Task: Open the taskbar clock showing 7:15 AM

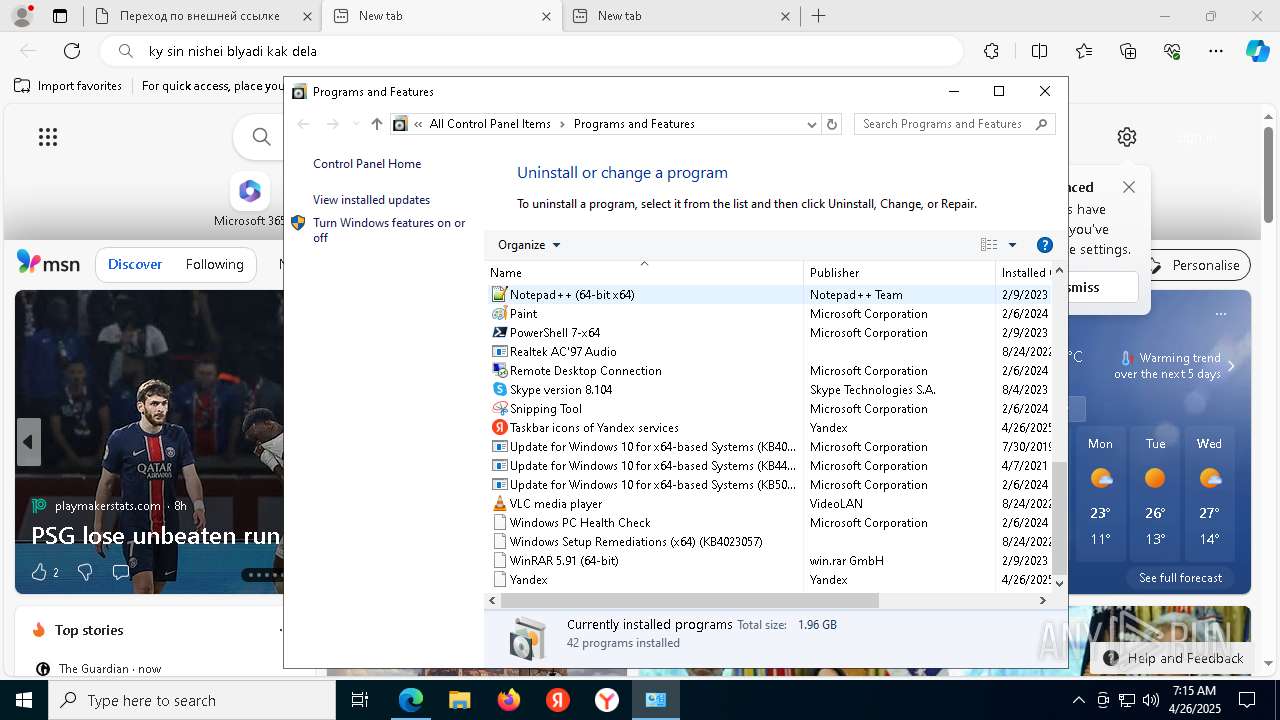Action: pyautogui.click(x=1194, y=700)
